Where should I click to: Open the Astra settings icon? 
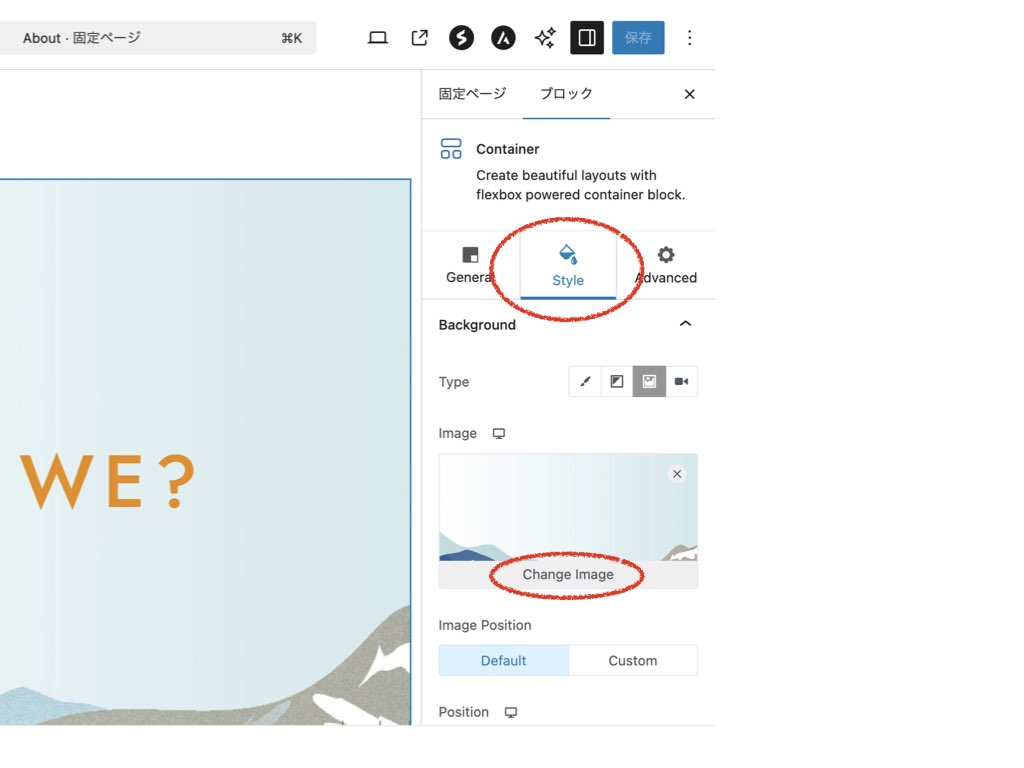click(x=503, y=38)
